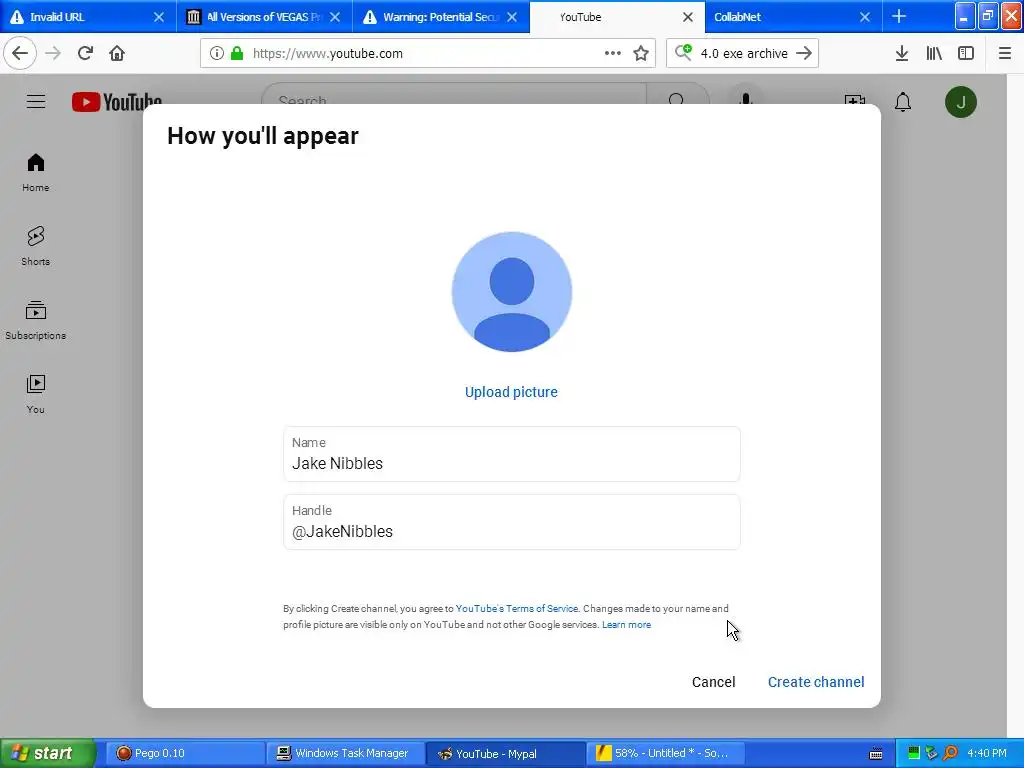Click YouTube search magnifier button
1024x768 pixels.
click(x=677, y=99)
